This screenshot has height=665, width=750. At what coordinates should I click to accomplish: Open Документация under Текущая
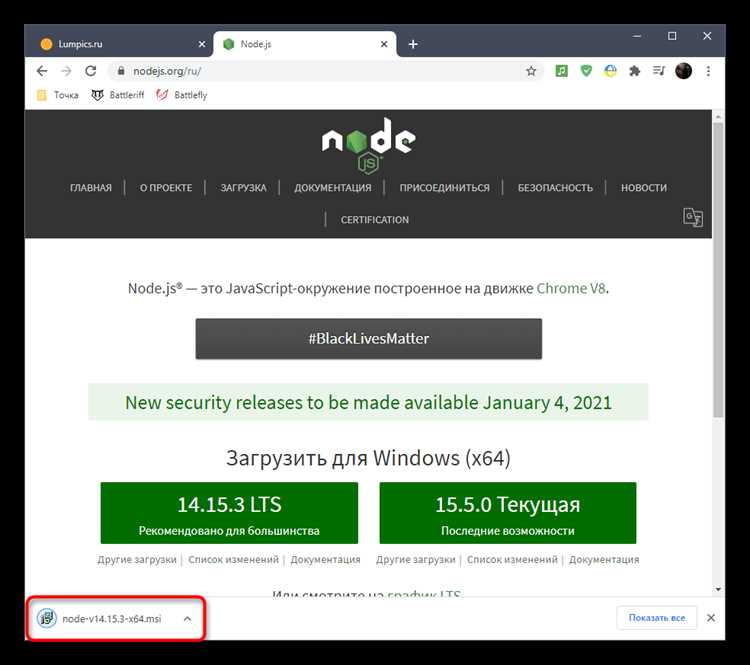(604, 559)
